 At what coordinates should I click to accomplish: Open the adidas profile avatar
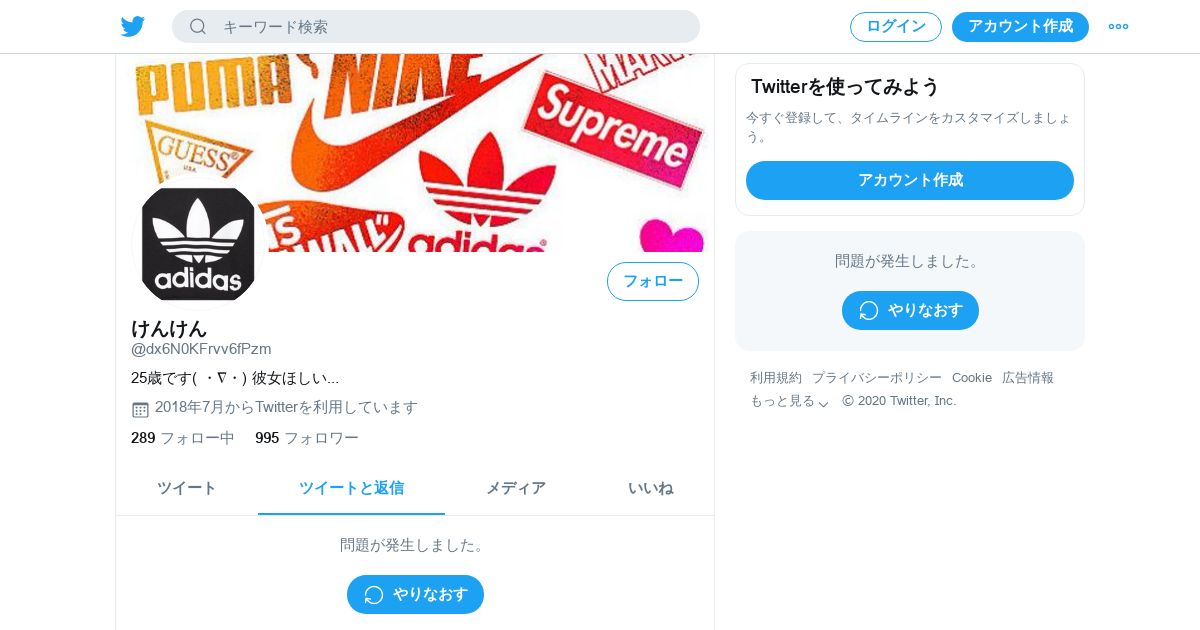point(198,243)
